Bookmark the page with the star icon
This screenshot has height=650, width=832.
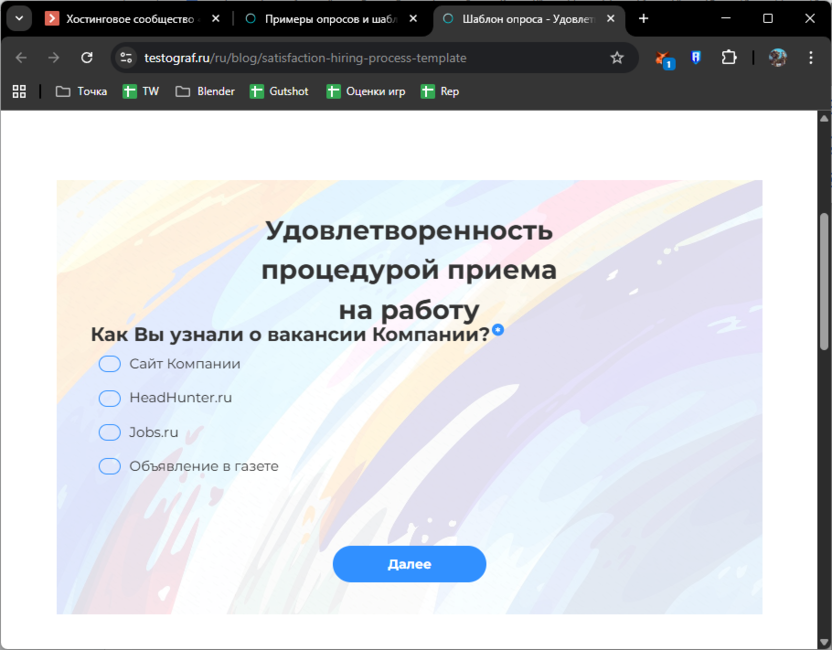pyautogui.click(x=618, y=57)
